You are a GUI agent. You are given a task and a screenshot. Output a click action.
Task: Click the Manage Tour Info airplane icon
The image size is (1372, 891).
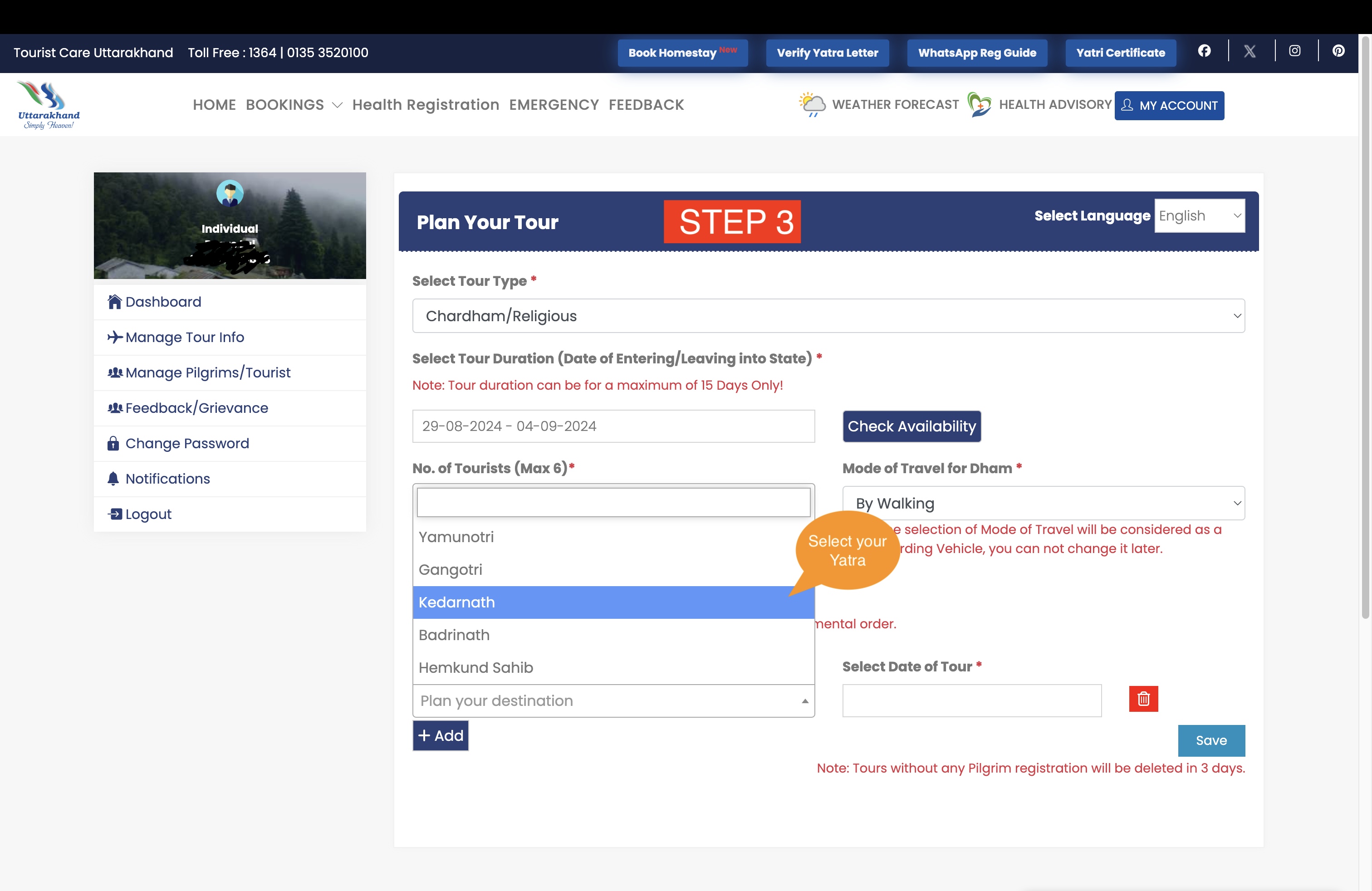[x=114, y=337]
